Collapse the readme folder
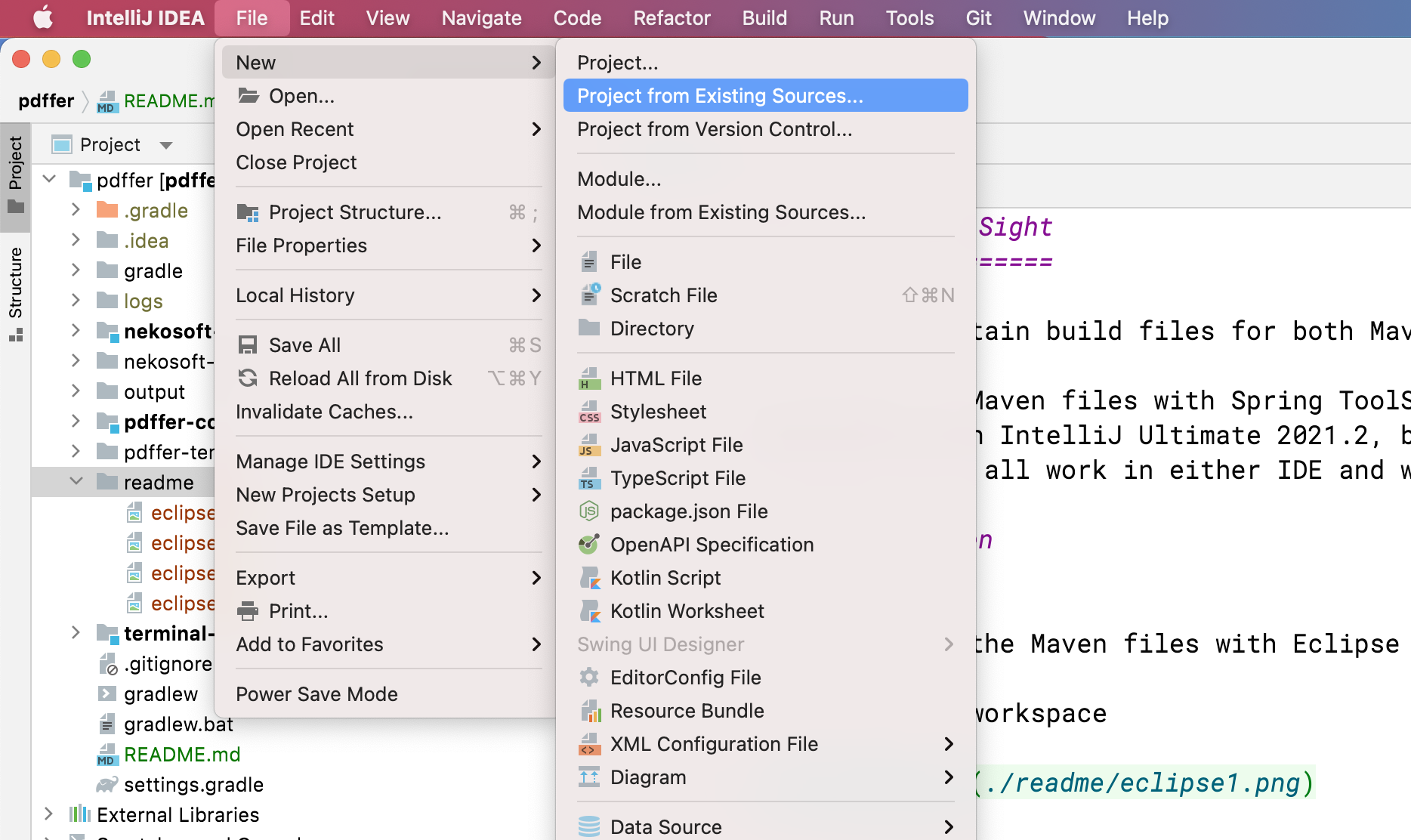The width and height of the screenshot is (1411, 840). [76, 482]
